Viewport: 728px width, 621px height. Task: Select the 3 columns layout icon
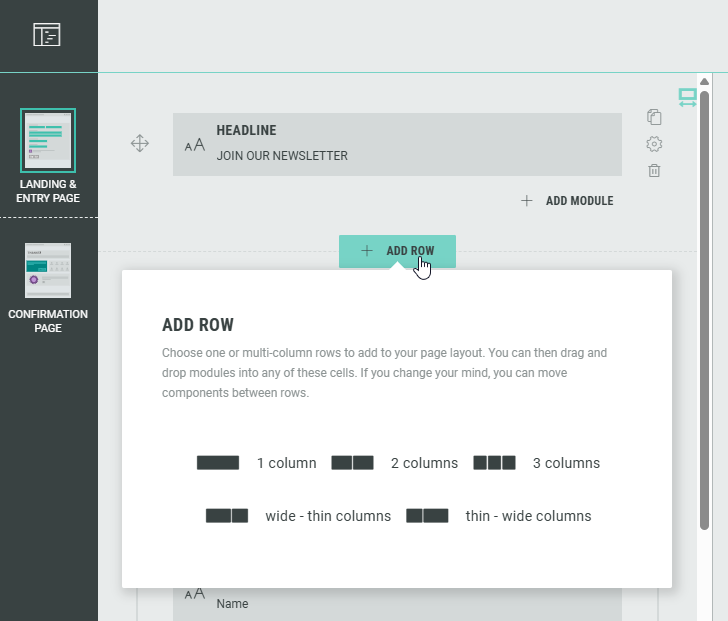[494, 463]
